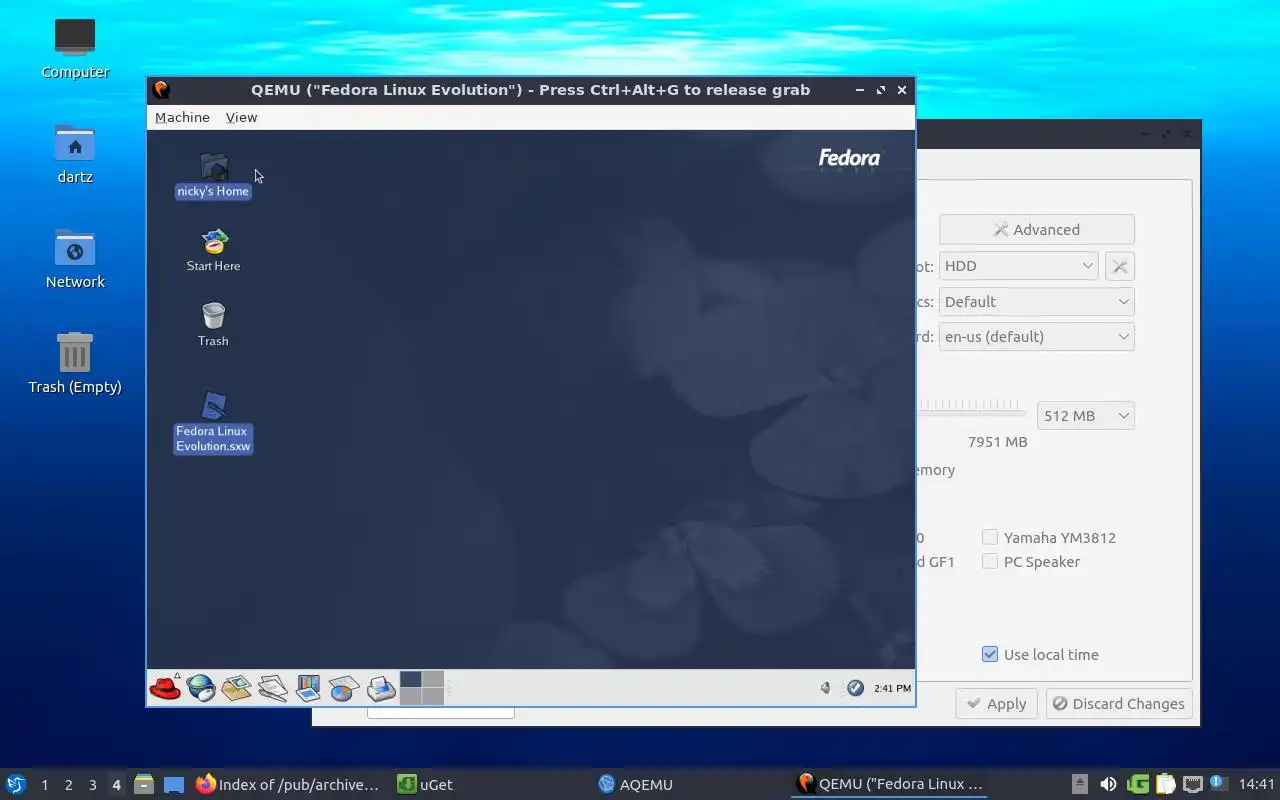Select the bottom-right workspace in the Fedora pager
The image size is (1280, 800).
tap(432, 696)
